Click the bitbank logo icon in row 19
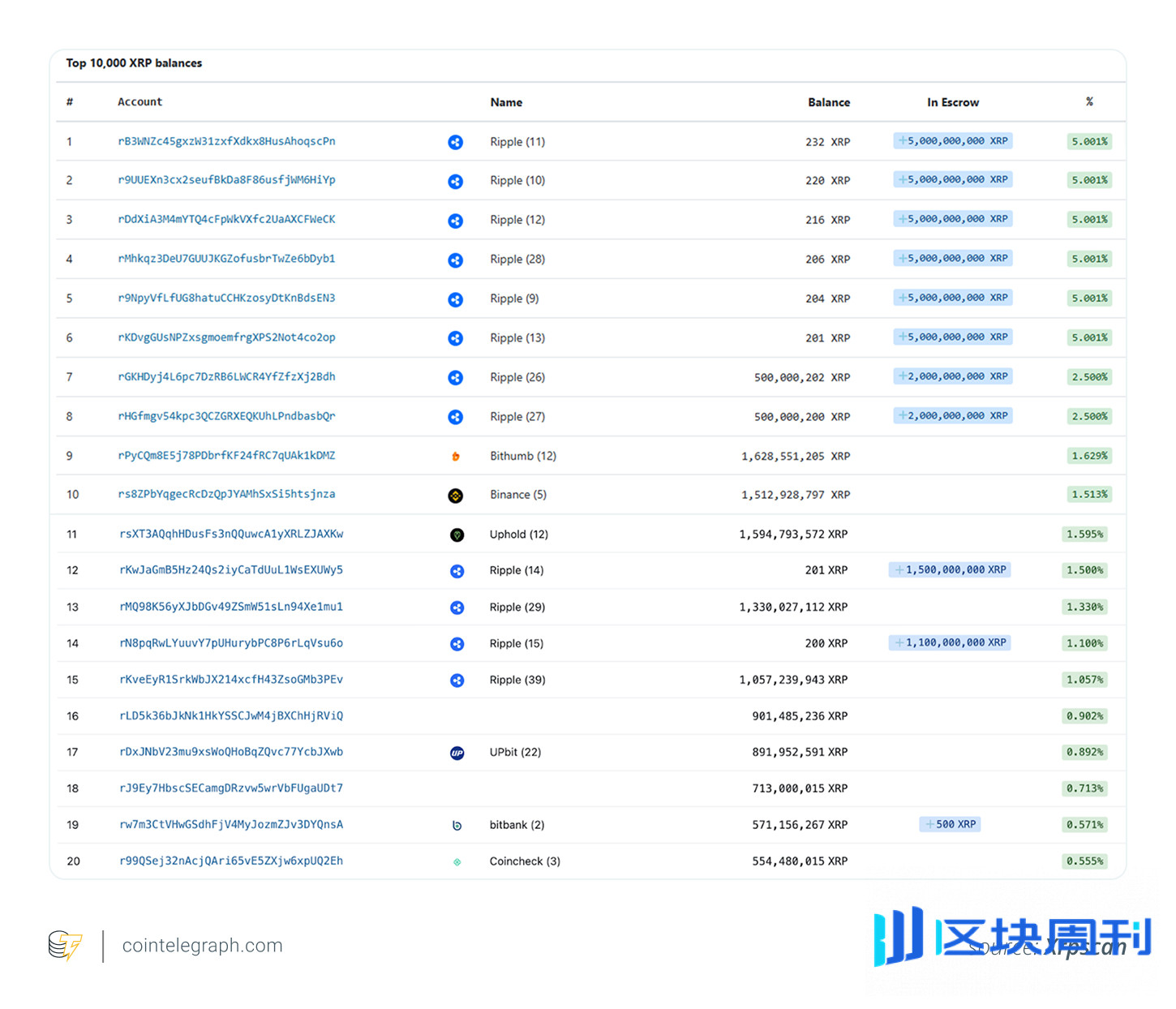Viewport: 1176px width, 1009px height. coord(457,826)
